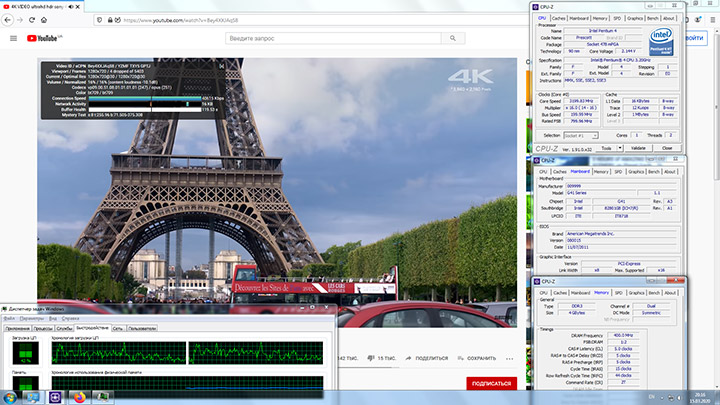This screenshot has height=405, width=720.
Task: Open Bench tab in top CPU-Z window
Action: (652, 18)
